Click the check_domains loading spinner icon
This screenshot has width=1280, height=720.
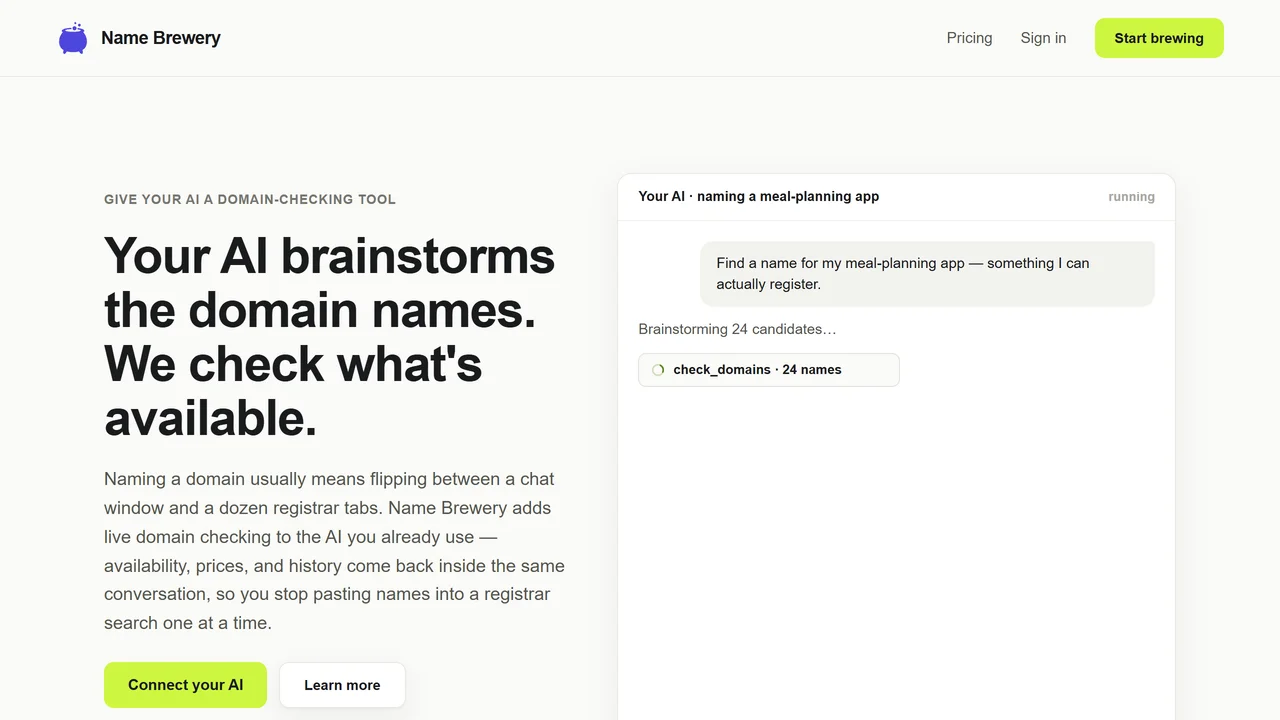click(x=658, y=370)
